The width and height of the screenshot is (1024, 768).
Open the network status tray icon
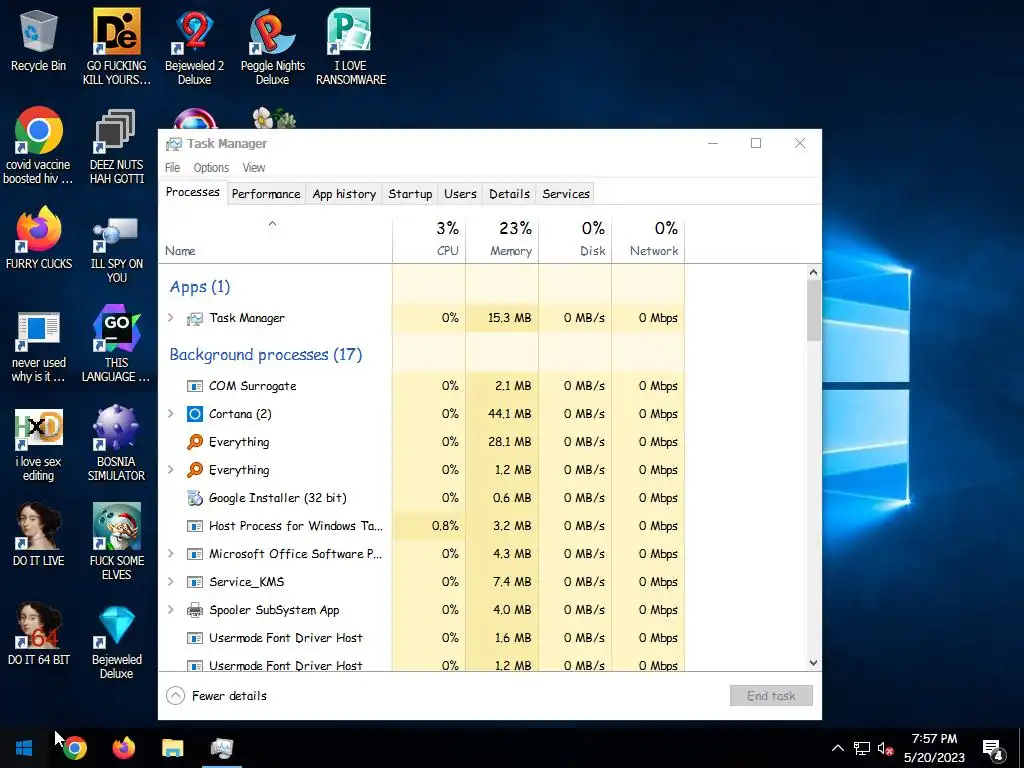862,748
